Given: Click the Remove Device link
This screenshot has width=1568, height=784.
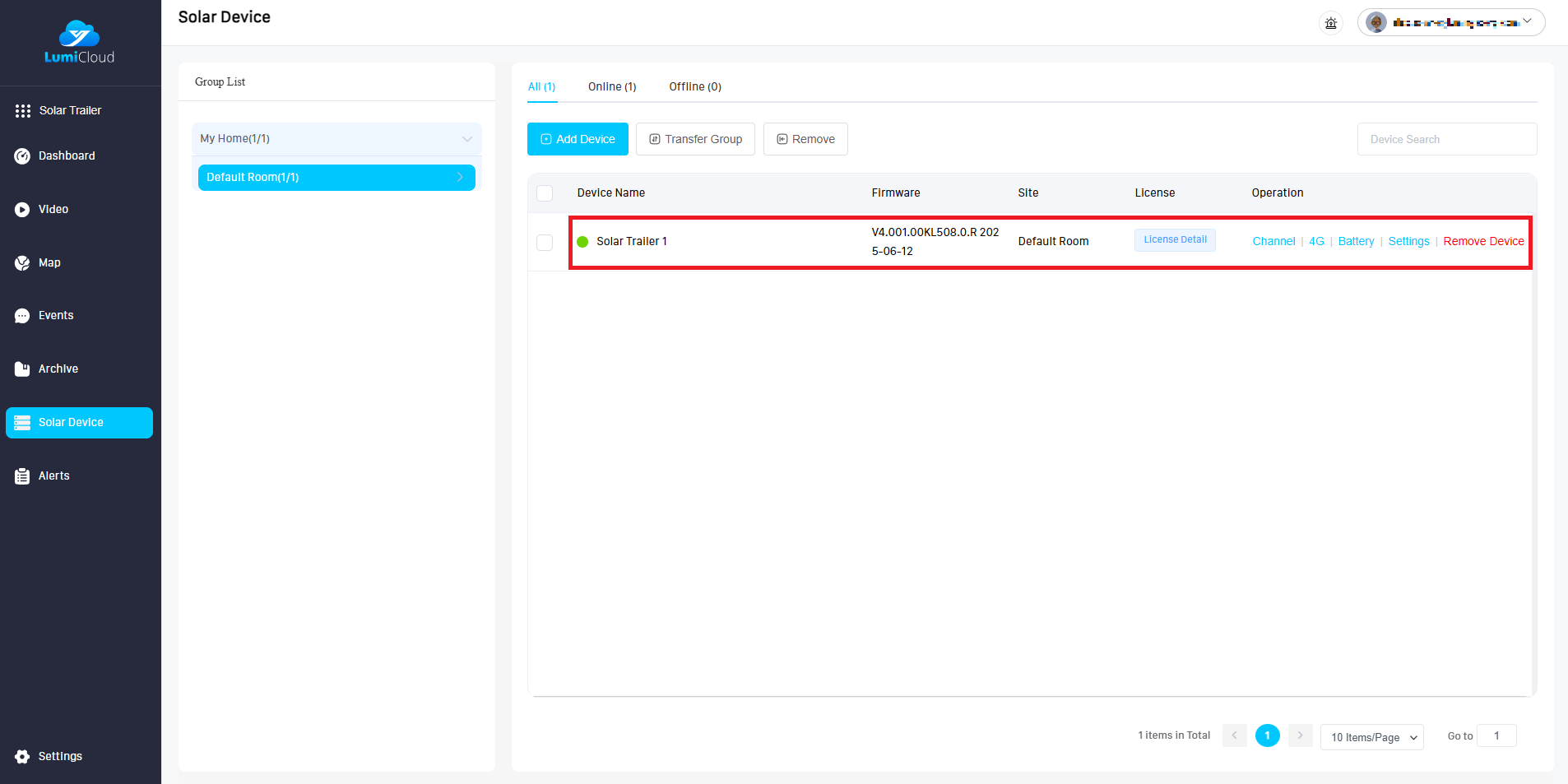Looking at the screenshot, I should click(x=1483, y=241).
